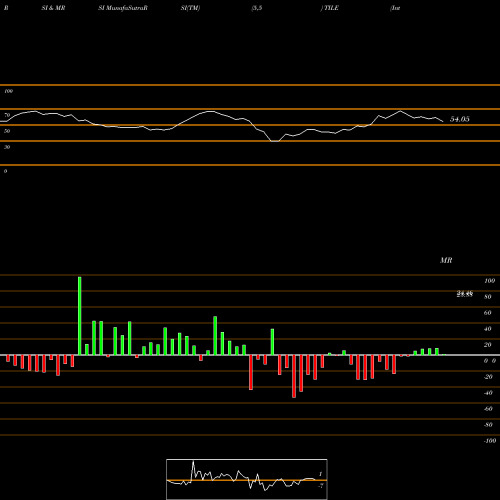Click the TILE ticker text in header
This screenshot has height=500, width=500.
(x=331, y=8)
